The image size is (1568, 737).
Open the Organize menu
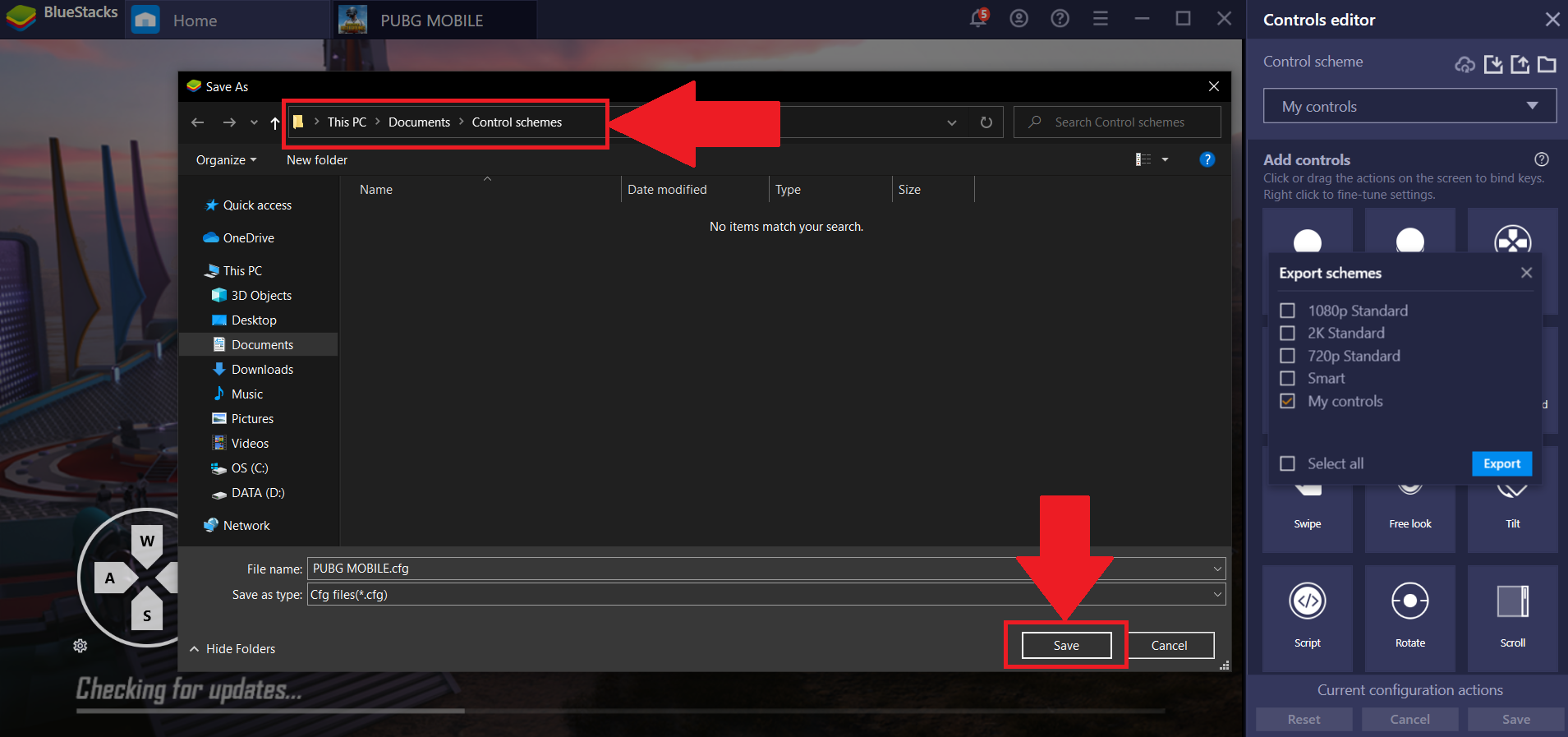tap(226, 160)
